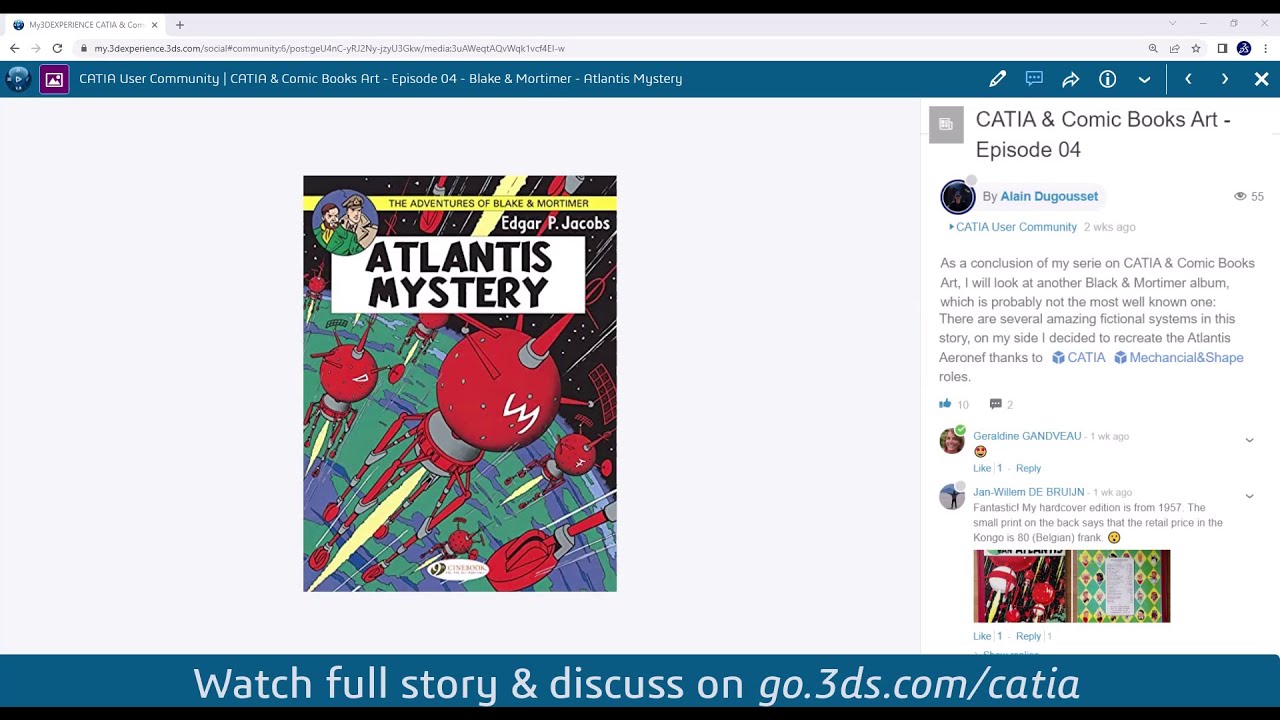The image size is (1280, 720).
Task: Click Jan-Willem DE BRUIJN's avatar
Action: 952,496
